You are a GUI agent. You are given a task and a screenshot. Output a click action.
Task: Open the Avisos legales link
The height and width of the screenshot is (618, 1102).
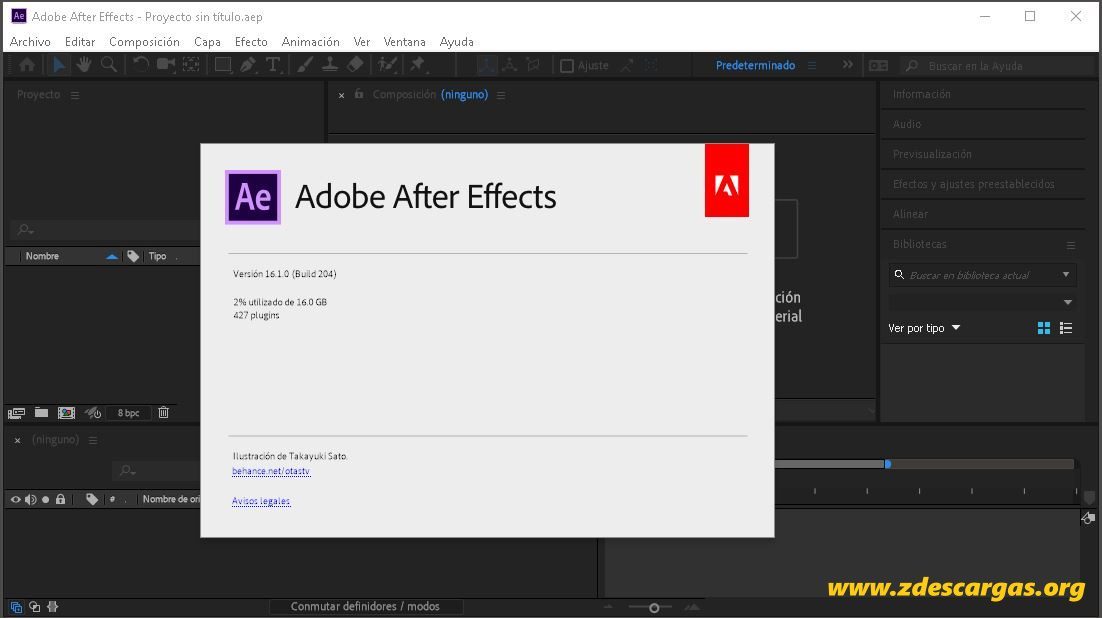[261, 501]
